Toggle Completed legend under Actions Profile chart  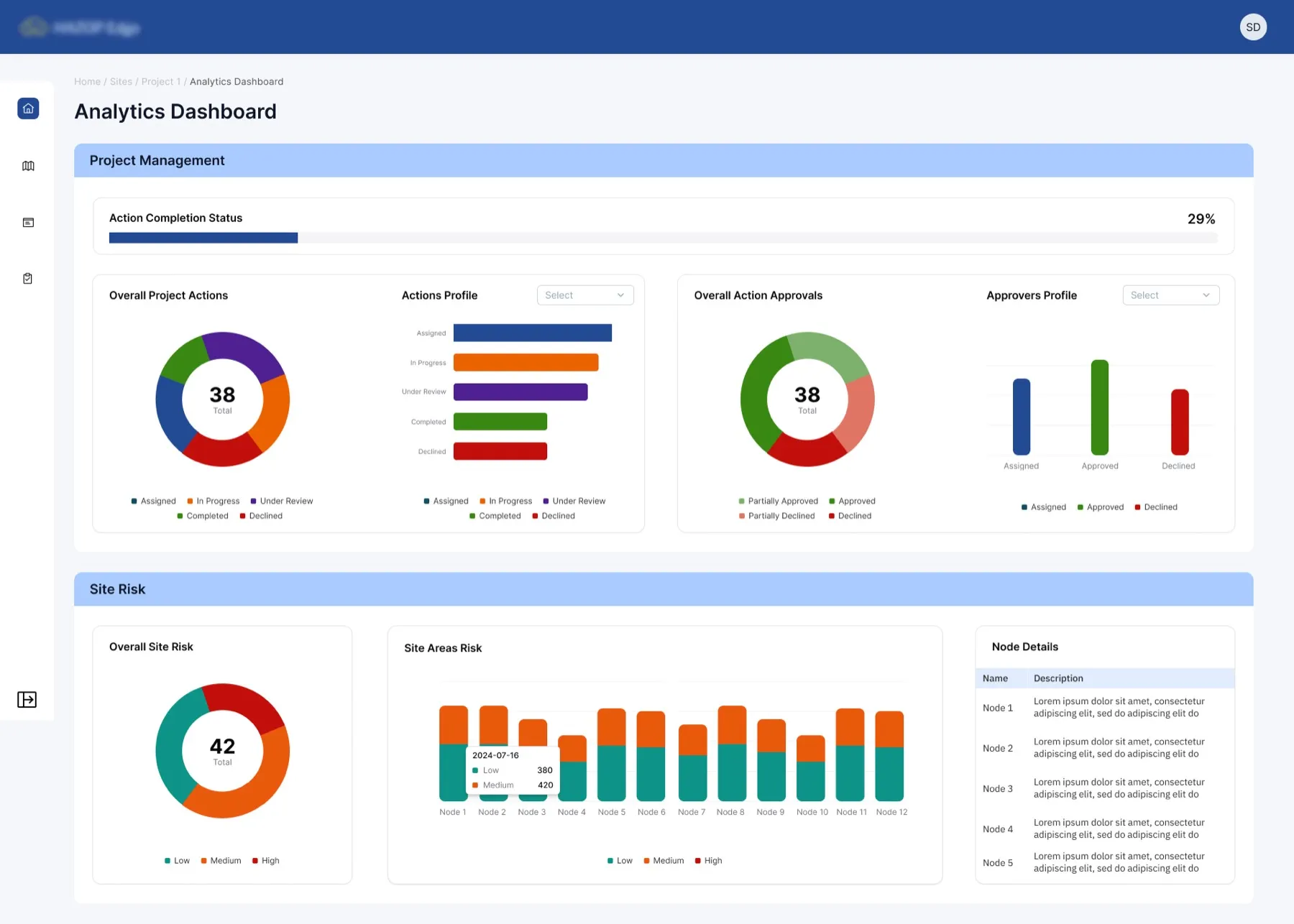tap(495, 516)
